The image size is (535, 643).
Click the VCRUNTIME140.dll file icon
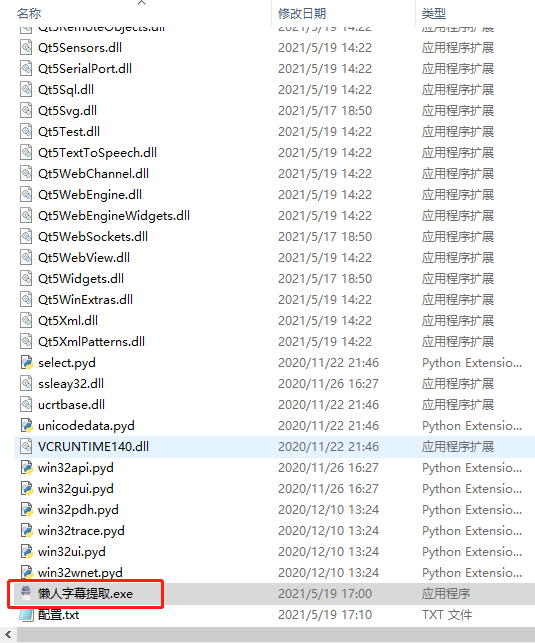tap(26, 447)
